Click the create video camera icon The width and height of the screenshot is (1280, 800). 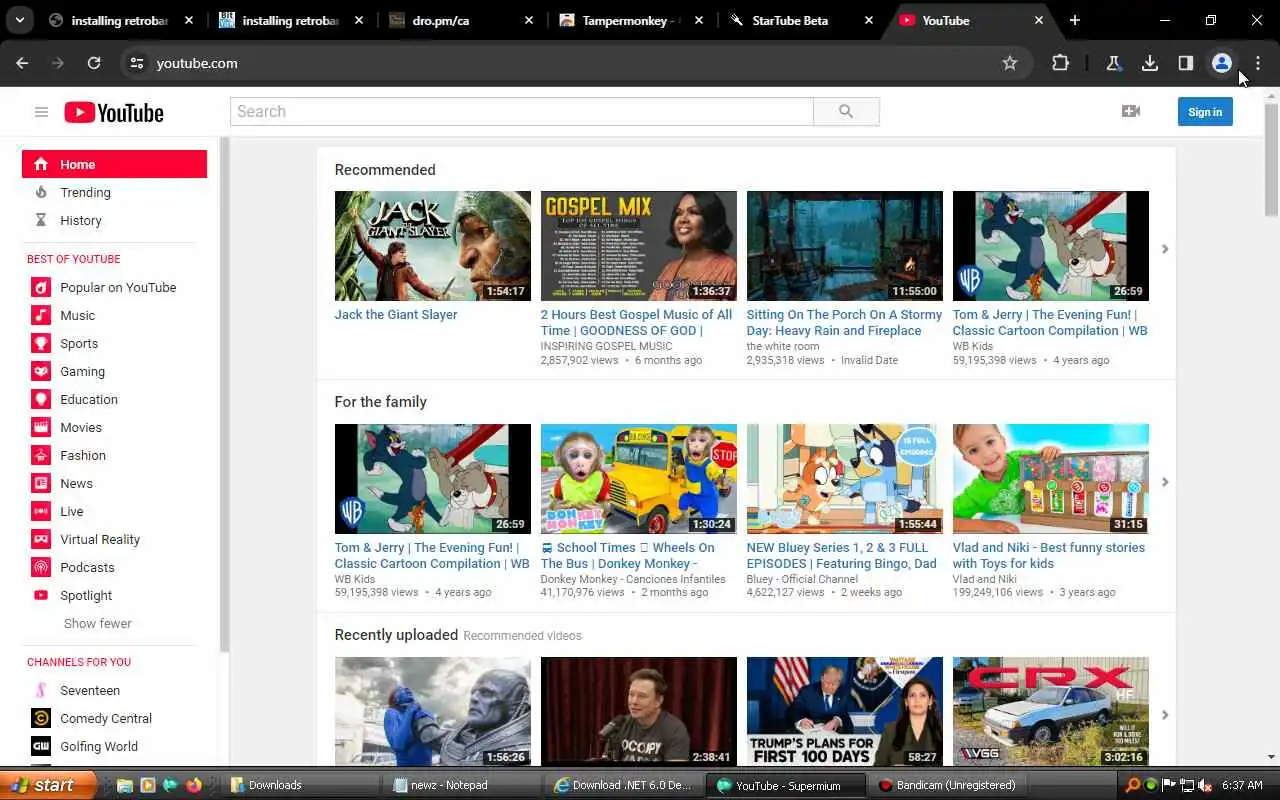point(1131,111)
